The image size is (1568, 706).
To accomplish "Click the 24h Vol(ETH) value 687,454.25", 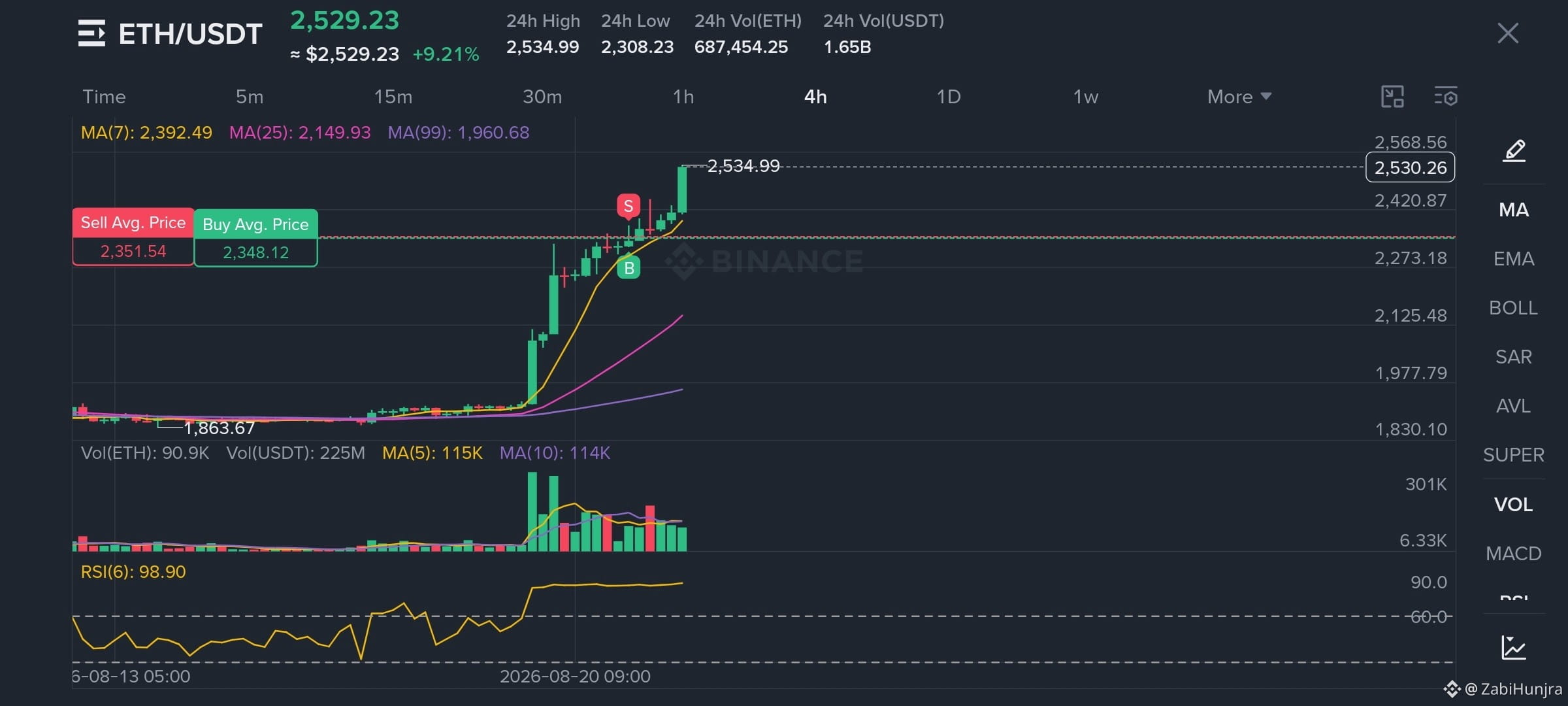I will tap(741, 47).
